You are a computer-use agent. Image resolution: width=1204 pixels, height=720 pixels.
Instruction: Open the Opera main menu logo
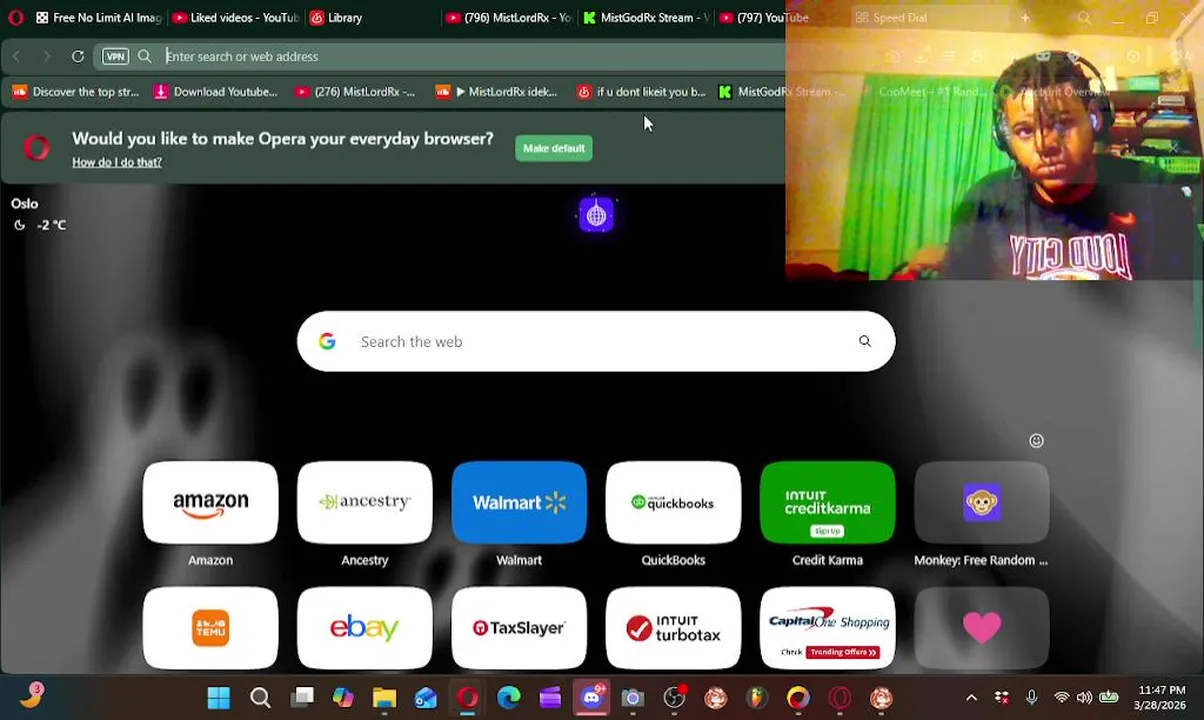[15, 17]
